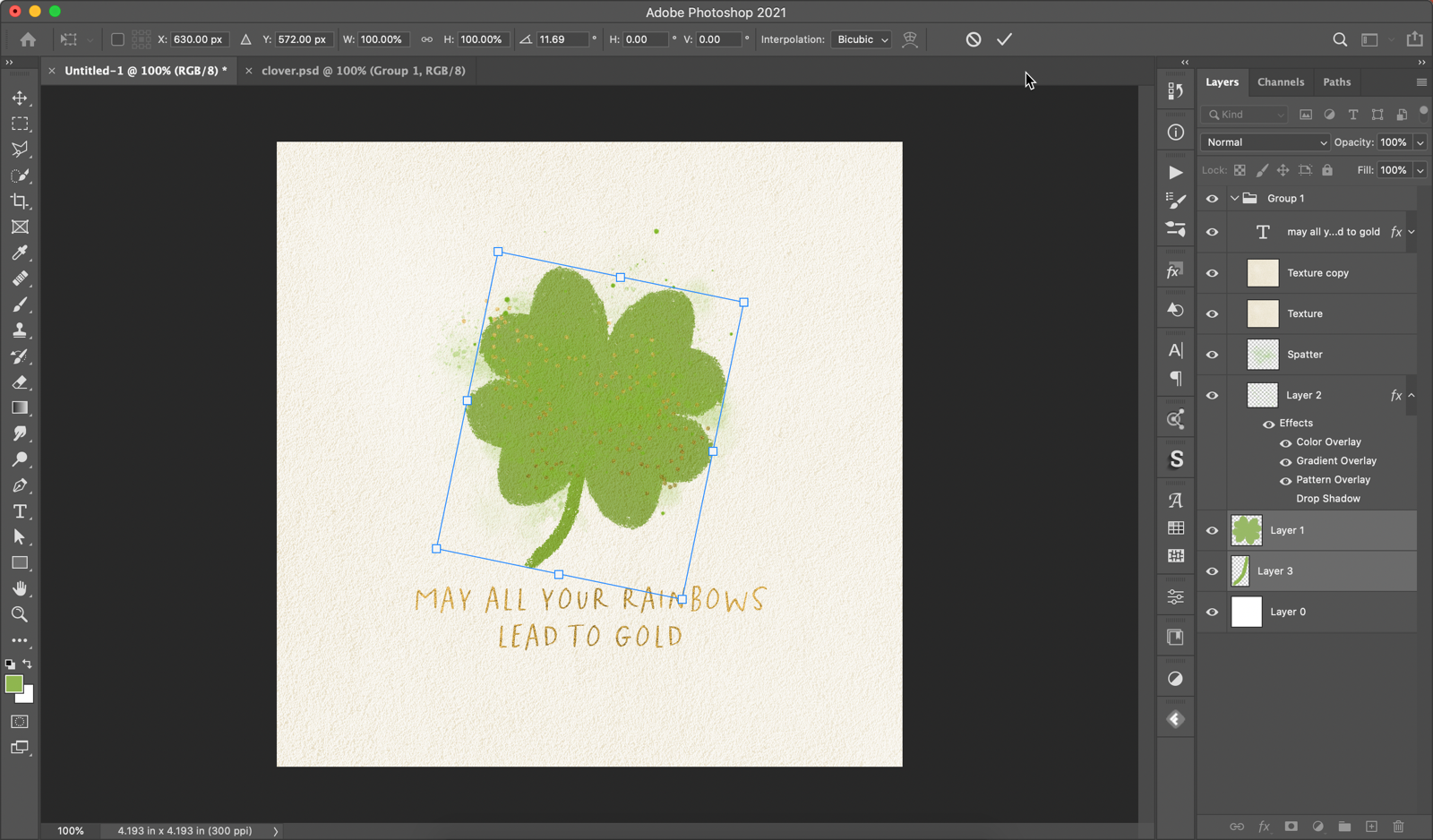Click the rotation angle input field
The image size is (1433, 840).
[x=563, y=39]
